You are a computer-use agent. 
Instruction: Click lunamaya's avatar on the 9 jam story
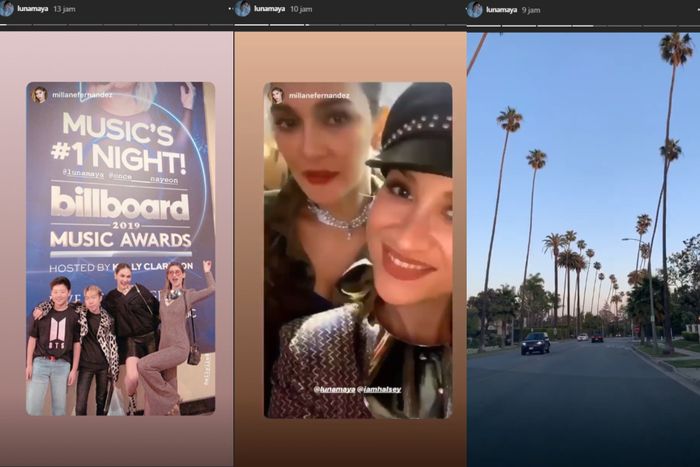(x=475, y=10)
